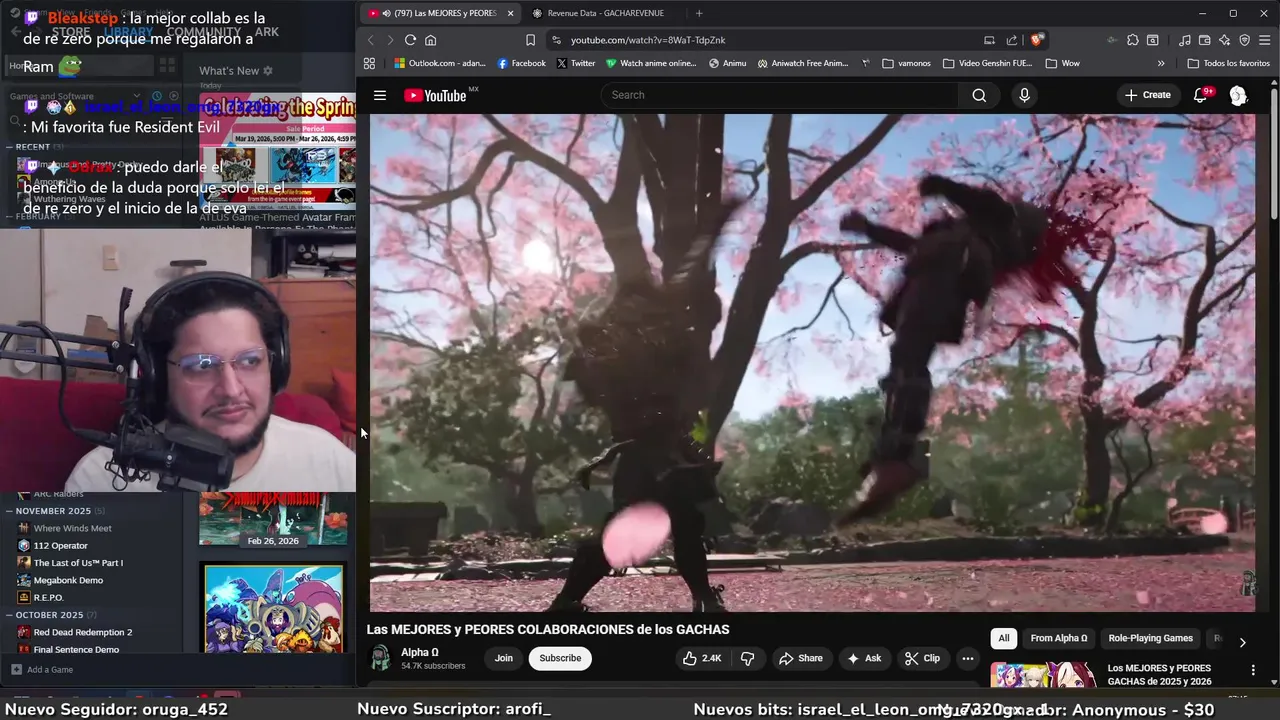The height and width of the screenshot is (720, 1280).
Task: Open YouTube notifications bell
Action: point(1200,95)
